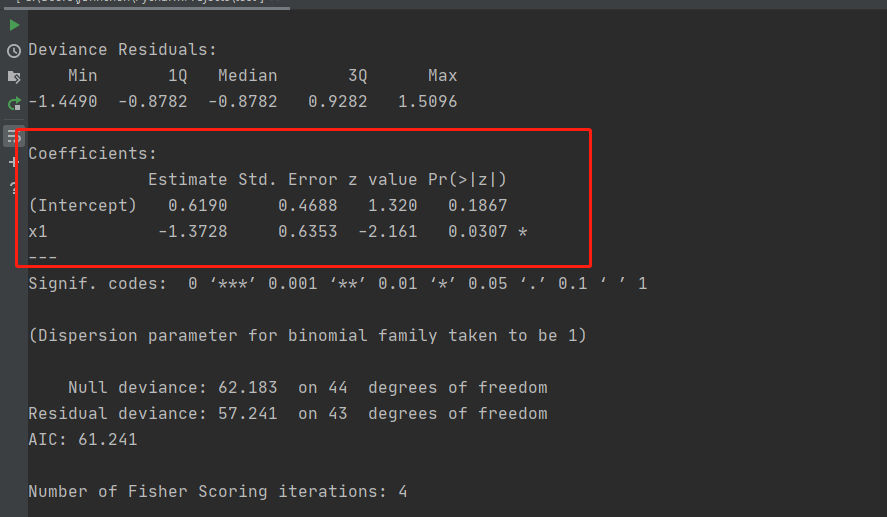The height and width of the screenshot is (517, 887).
Task: Open command history clock icon
Action: [14, 51]
